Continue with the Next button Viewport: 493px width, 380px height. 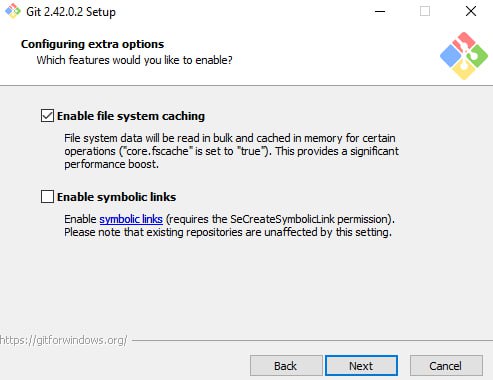[x=361, y=366]
